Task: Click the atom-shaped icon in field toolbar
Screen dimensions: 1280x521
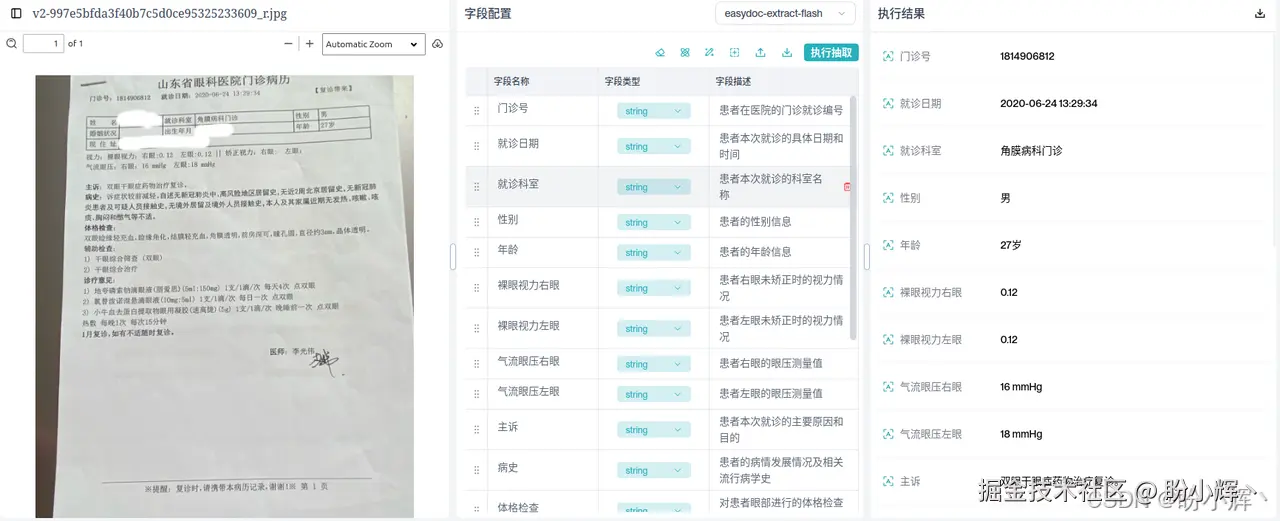Action: 685,53
